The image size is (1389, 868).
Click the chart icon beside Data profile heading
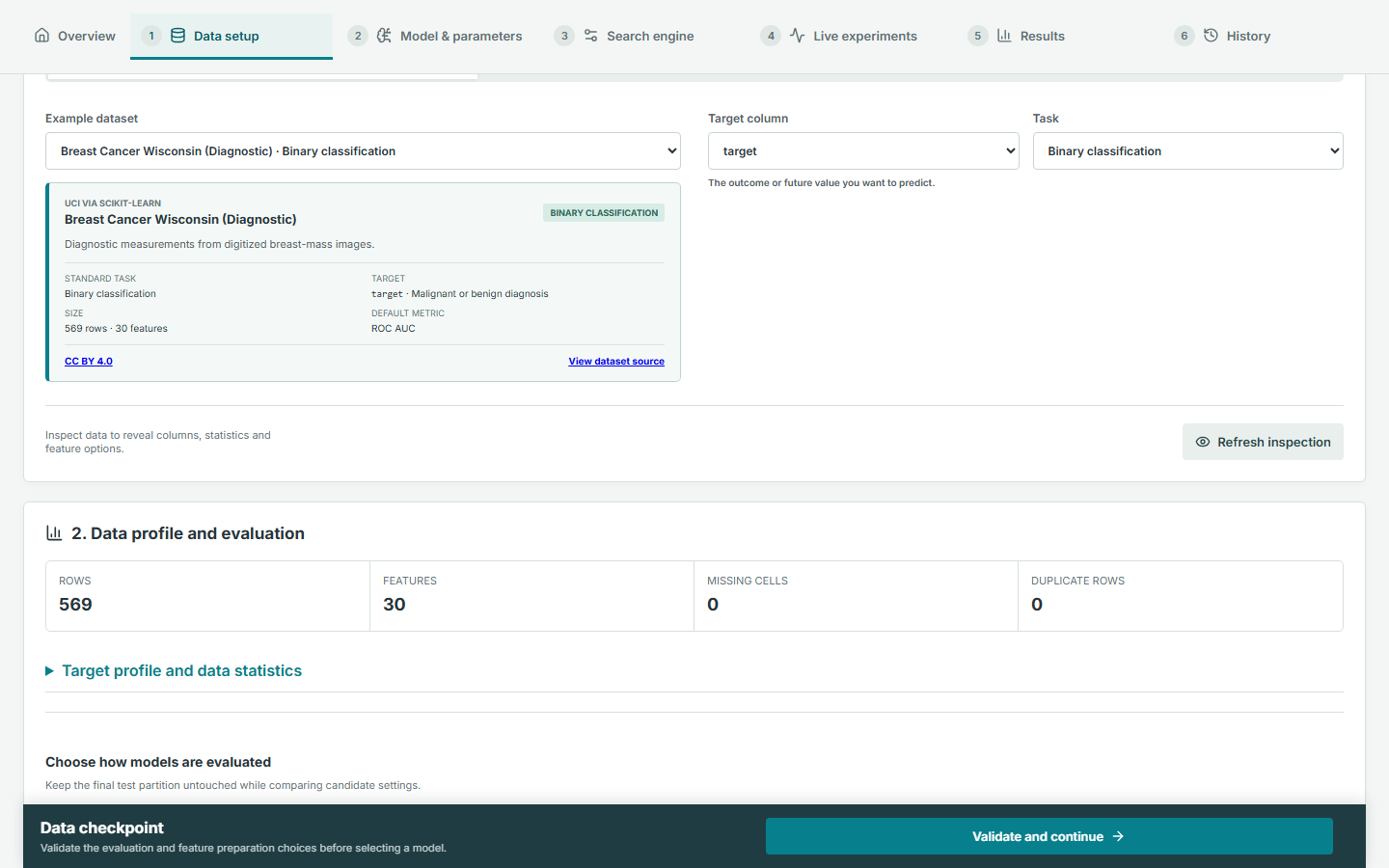54,533
